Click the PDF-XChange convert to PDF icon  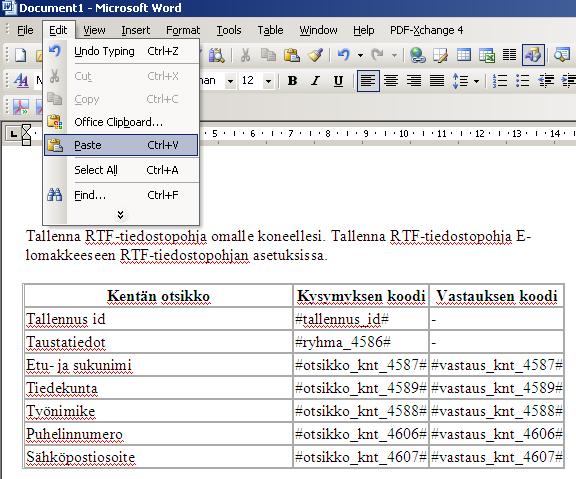(x=21, y=107)
